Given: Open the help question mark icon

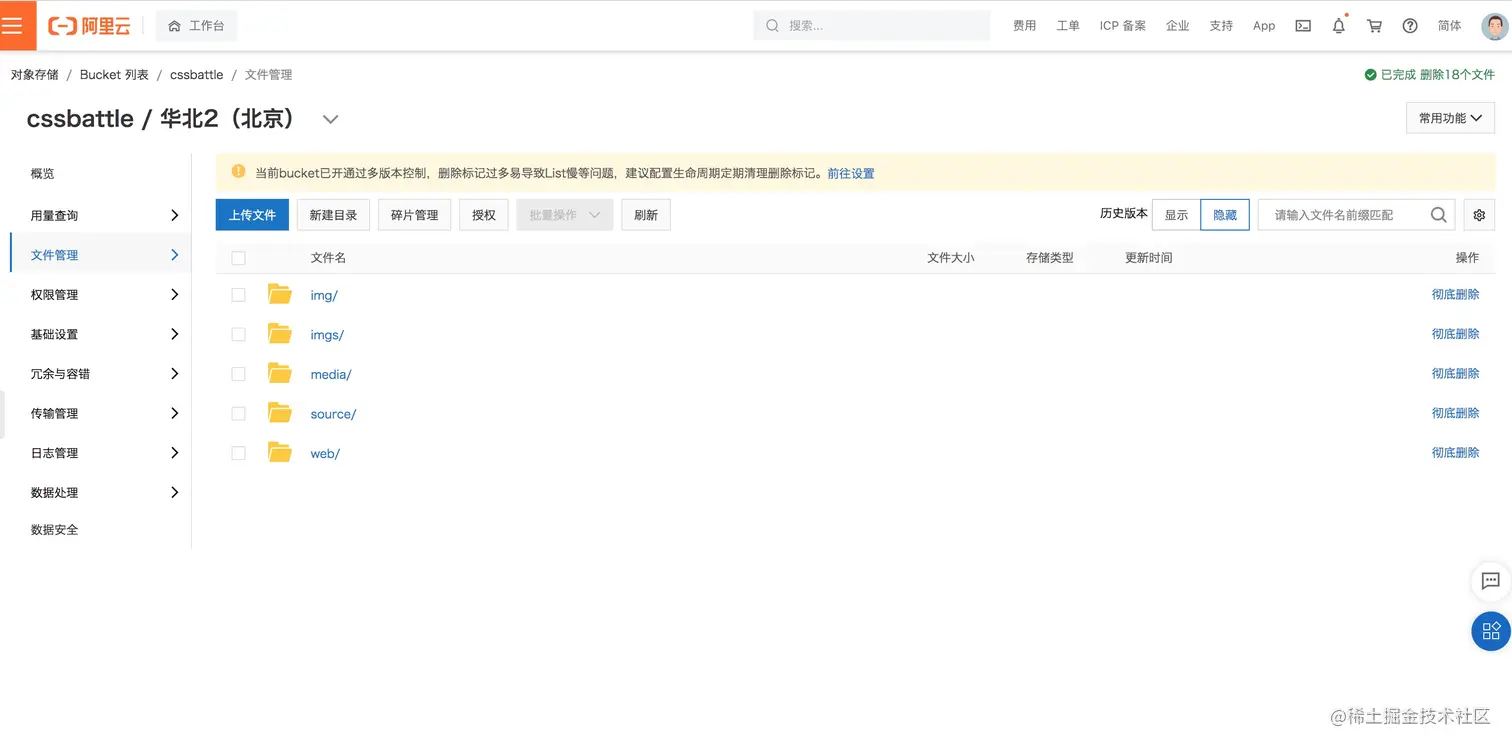Looking at the screenshot, I should point(1409,25).
